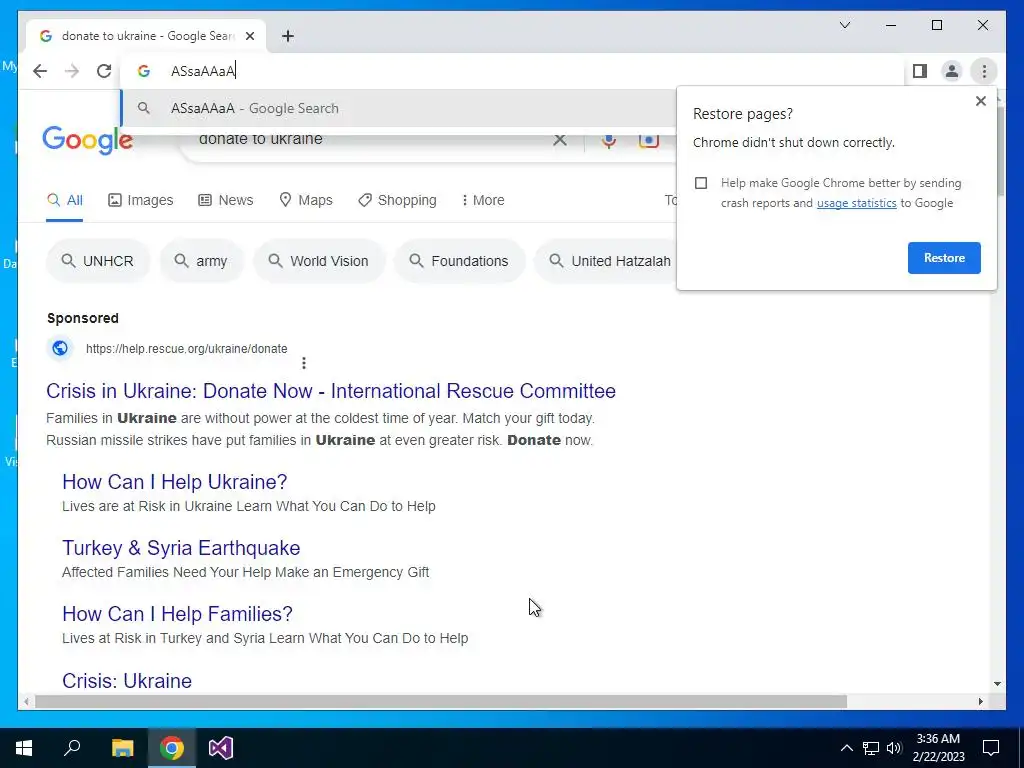Open Visual Studio from taskbar
The width and height of the screenshot is (1024, 768).
(x=221, y=748)
